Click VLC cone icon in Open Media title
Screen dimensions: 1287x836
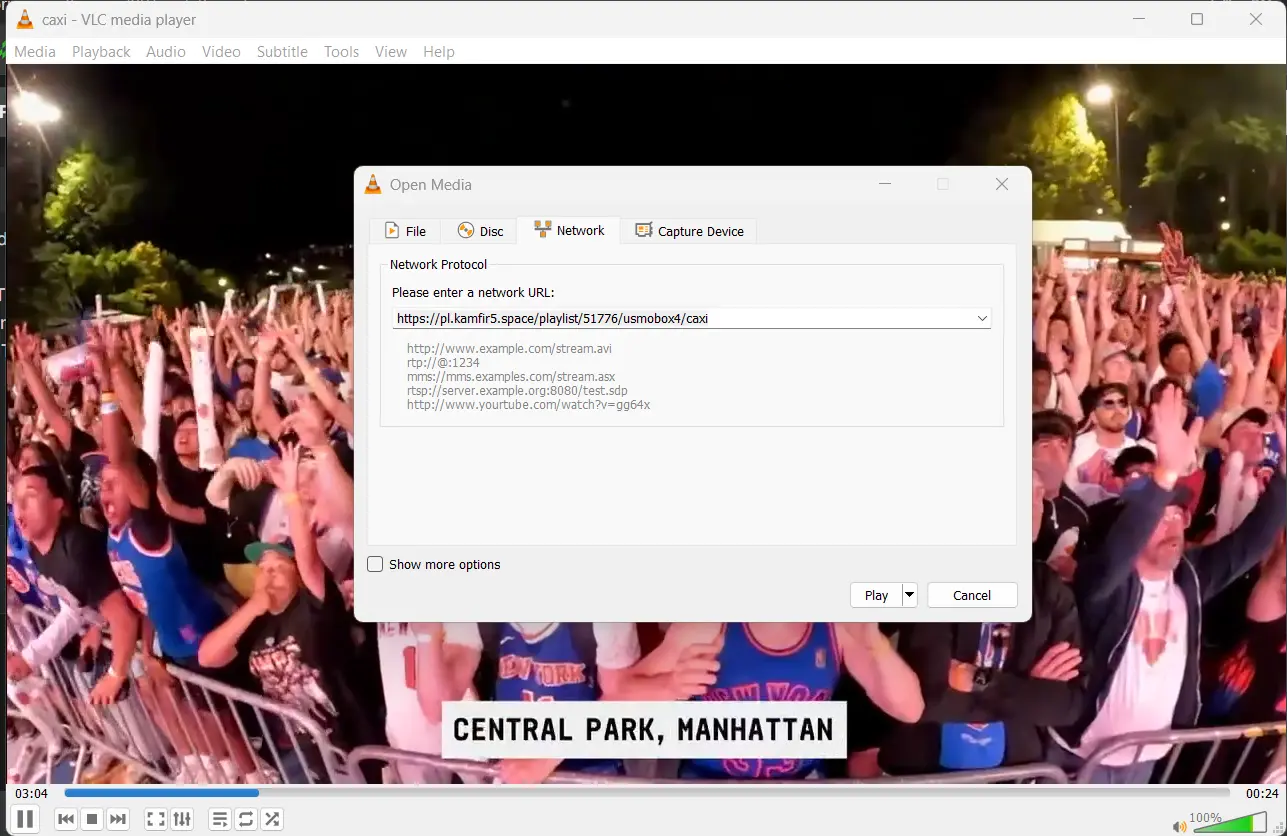coord(373,184)
